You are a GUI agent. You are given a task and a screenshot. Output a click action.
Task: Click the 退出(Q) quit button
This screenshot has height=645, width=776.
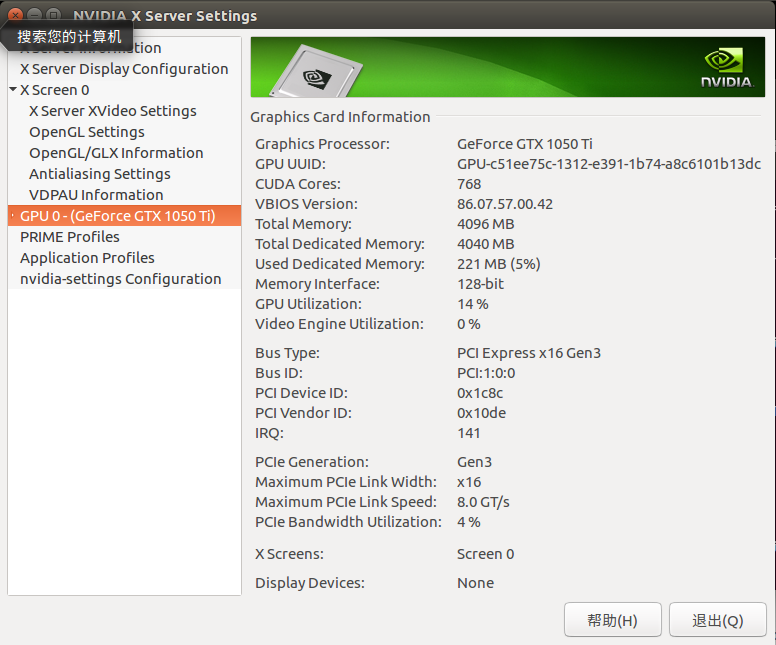pos(718,620)
